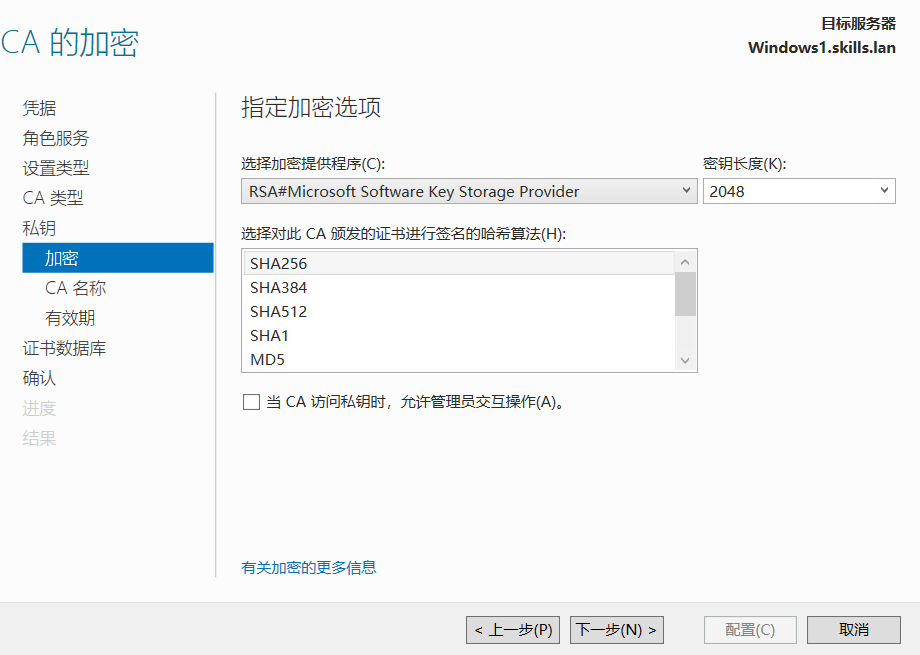Navigate to CA 类型 page
Screen dimensions: 920x655
(x=53, y=198)
